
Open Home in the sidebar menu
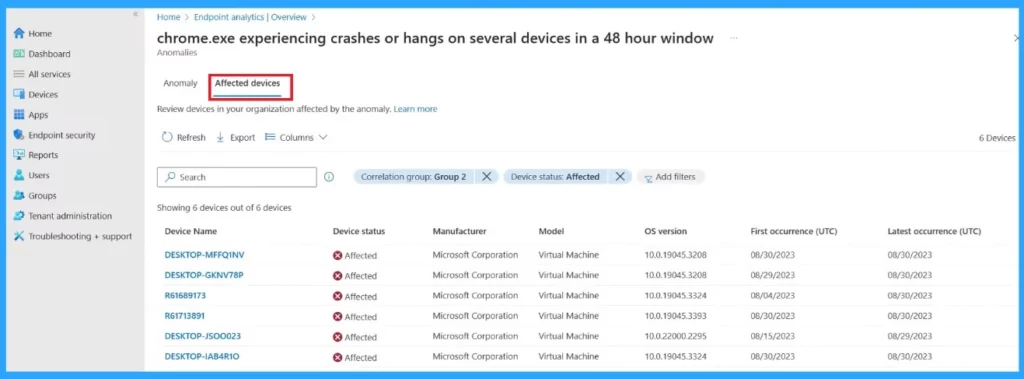tap(40, 33)
